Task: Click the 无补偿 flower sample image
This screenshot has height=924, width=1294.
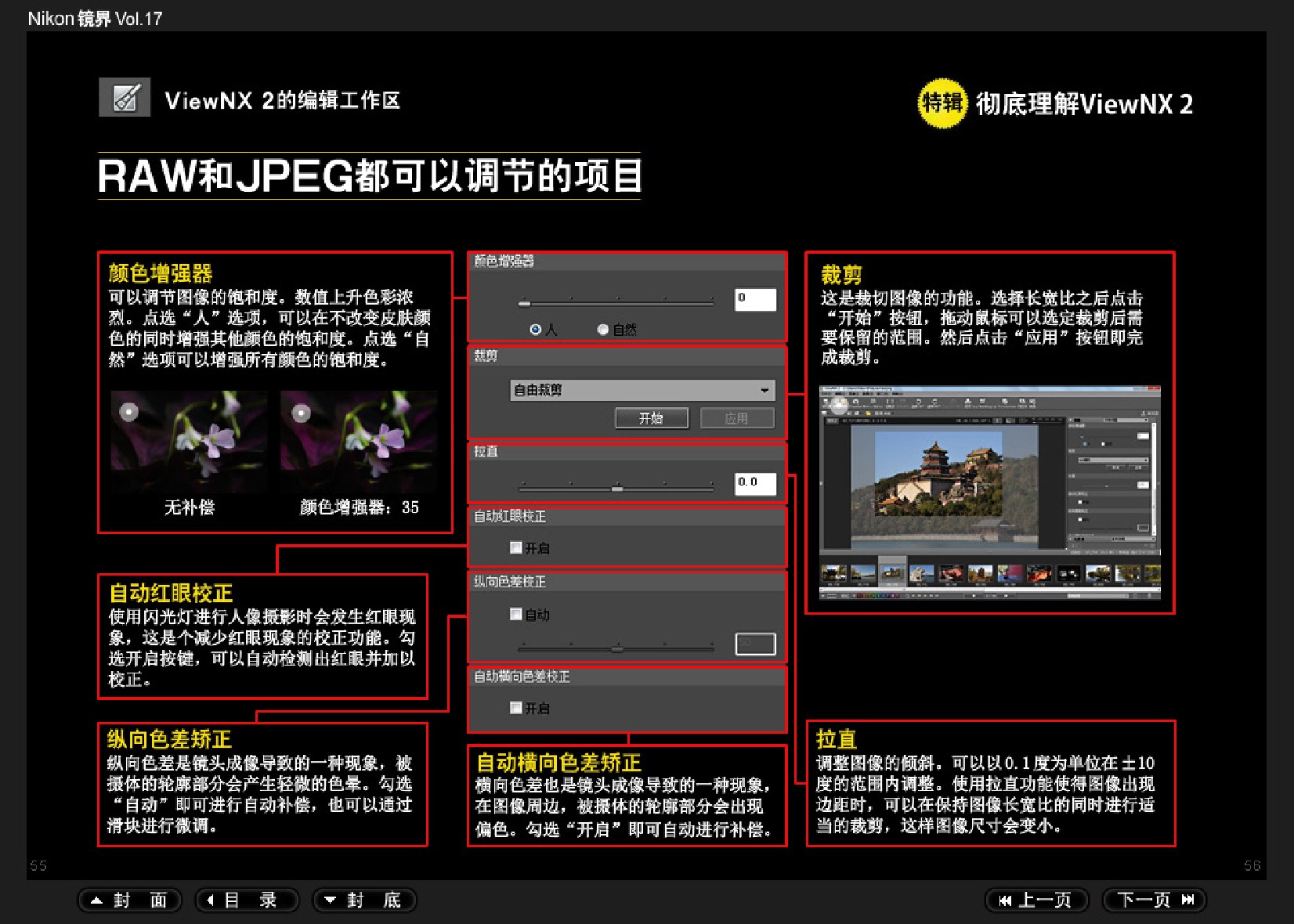Action: (189, 441)
